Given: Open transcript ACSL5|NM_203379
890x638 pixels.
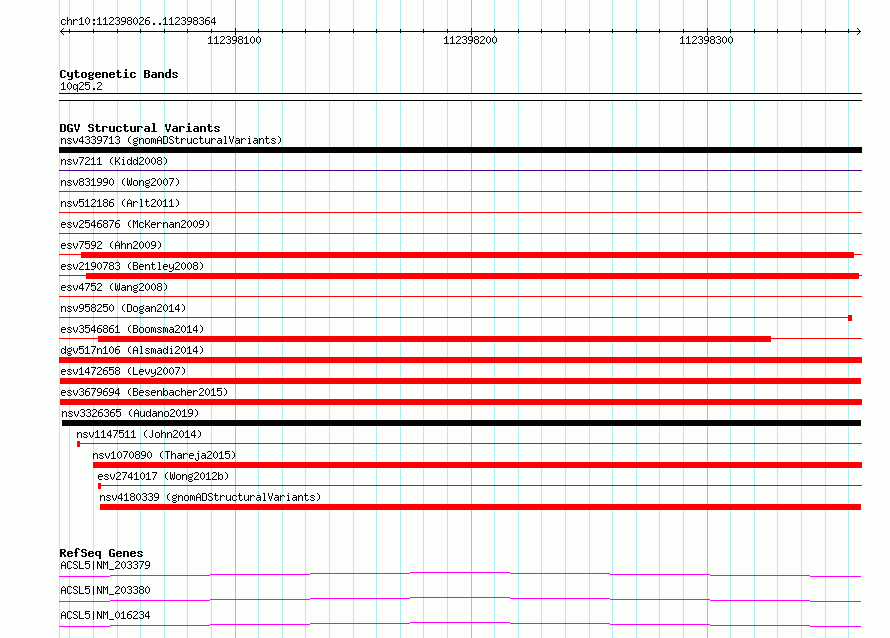Looking at the screenshot, I should [x=105, y=565].
